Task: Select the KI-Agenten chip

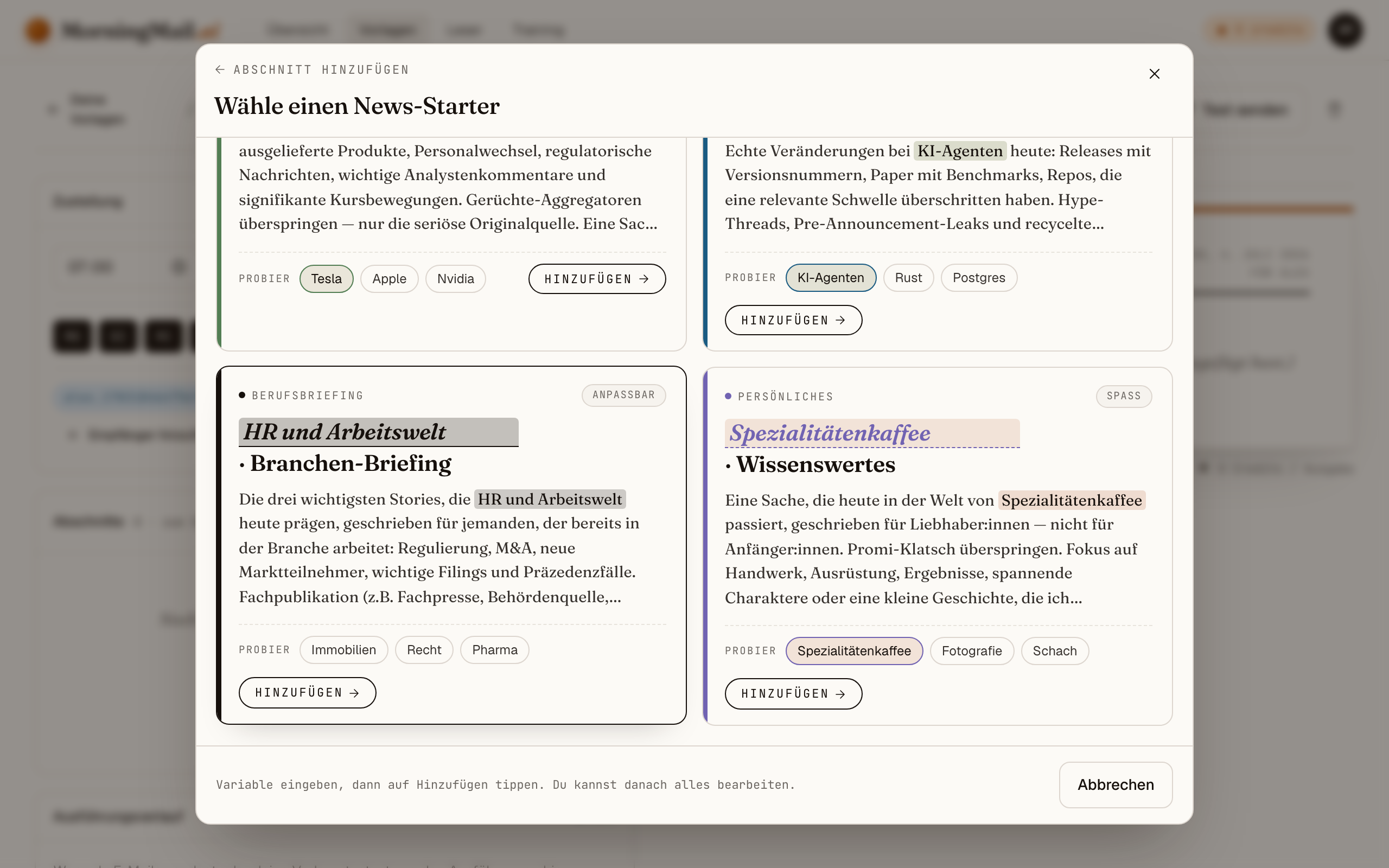Action: [x=831, y=277]
